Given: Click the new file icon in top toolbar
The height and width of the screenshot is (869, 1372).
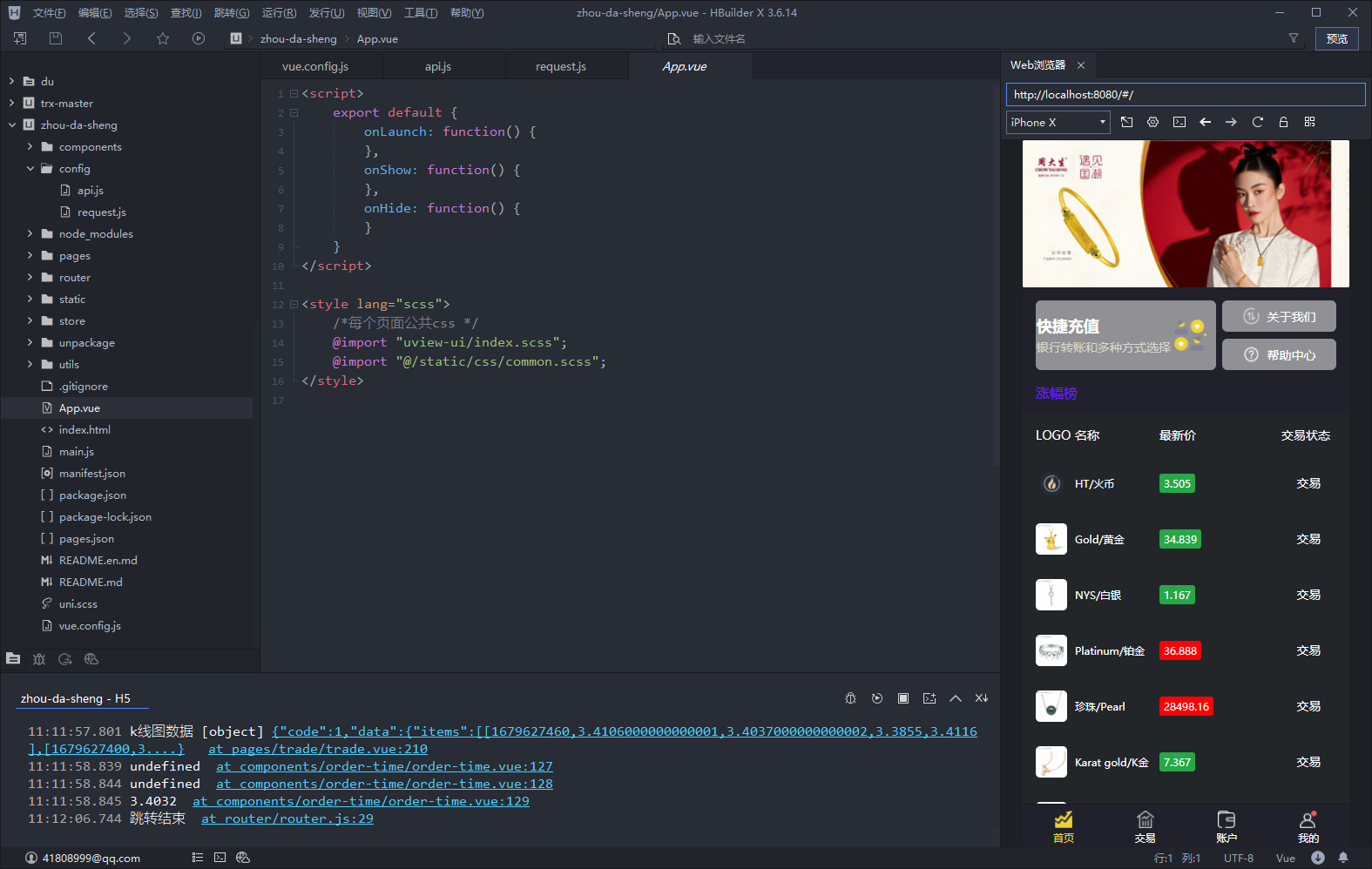Looking at the screenshot, I should [x=20, y=38].
